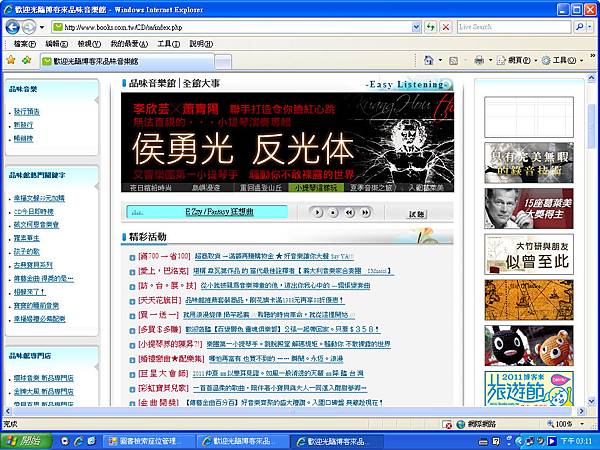Open the 檢視(V) menu
The width and height of the screenshot is (600, 450).
coord(89,44)
